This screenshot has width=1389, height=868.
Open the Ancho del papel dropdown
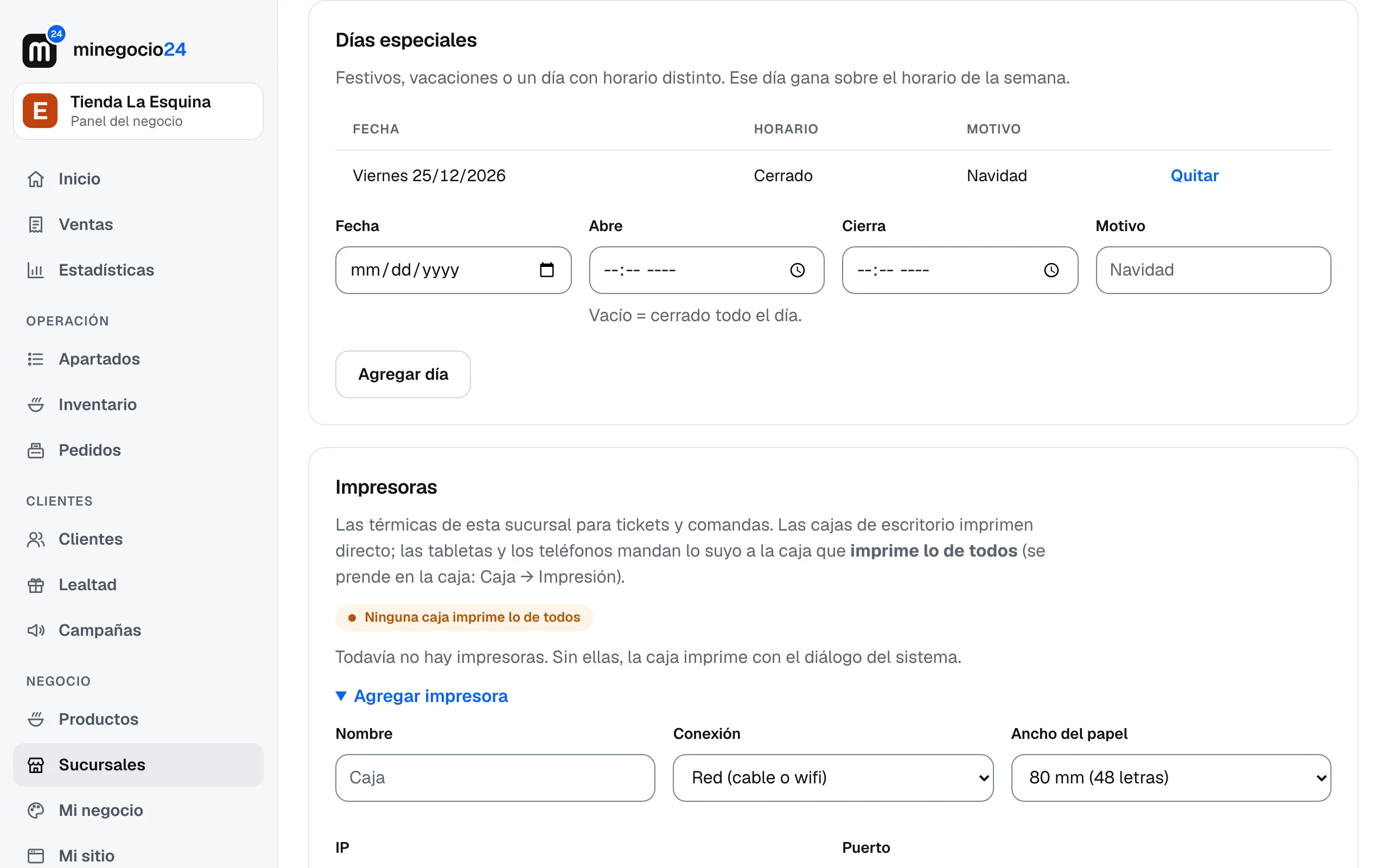(x=1171, y=777)
